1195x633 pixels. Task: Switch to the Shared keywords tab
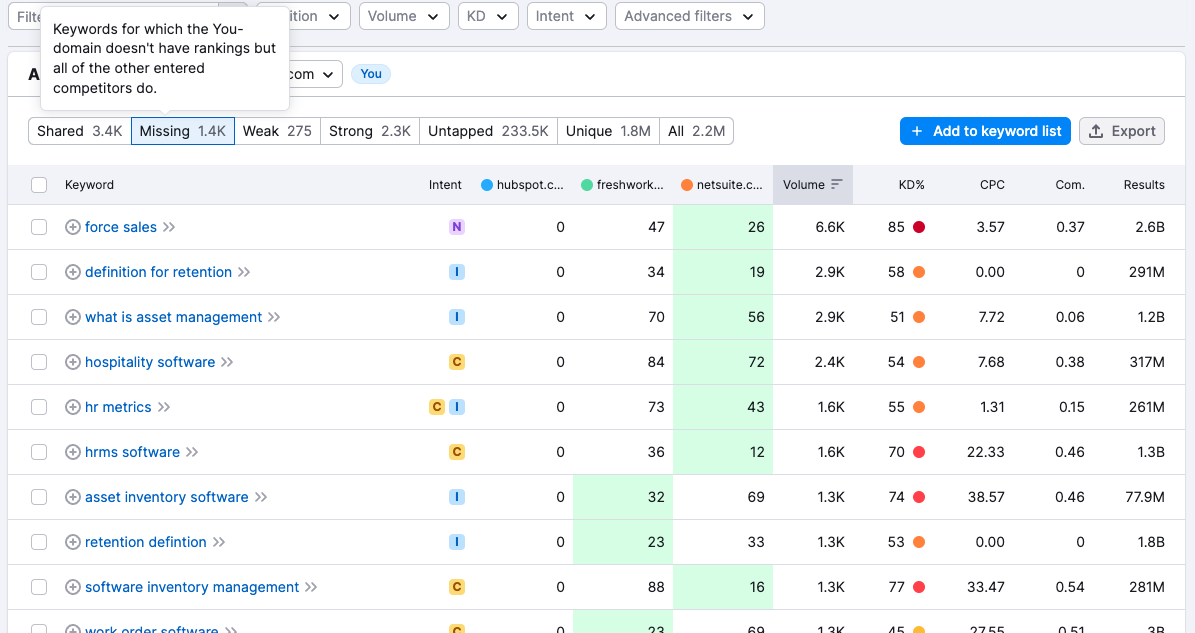coord(78,131)
